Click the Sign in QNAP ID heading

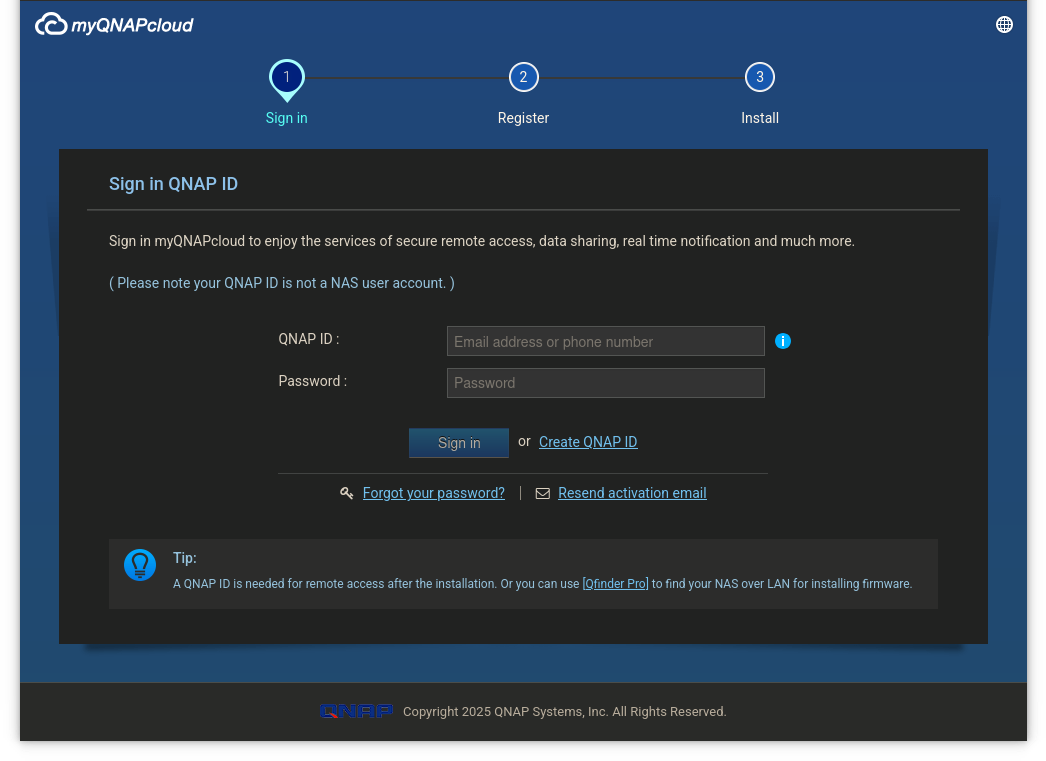tap(173, 184)
